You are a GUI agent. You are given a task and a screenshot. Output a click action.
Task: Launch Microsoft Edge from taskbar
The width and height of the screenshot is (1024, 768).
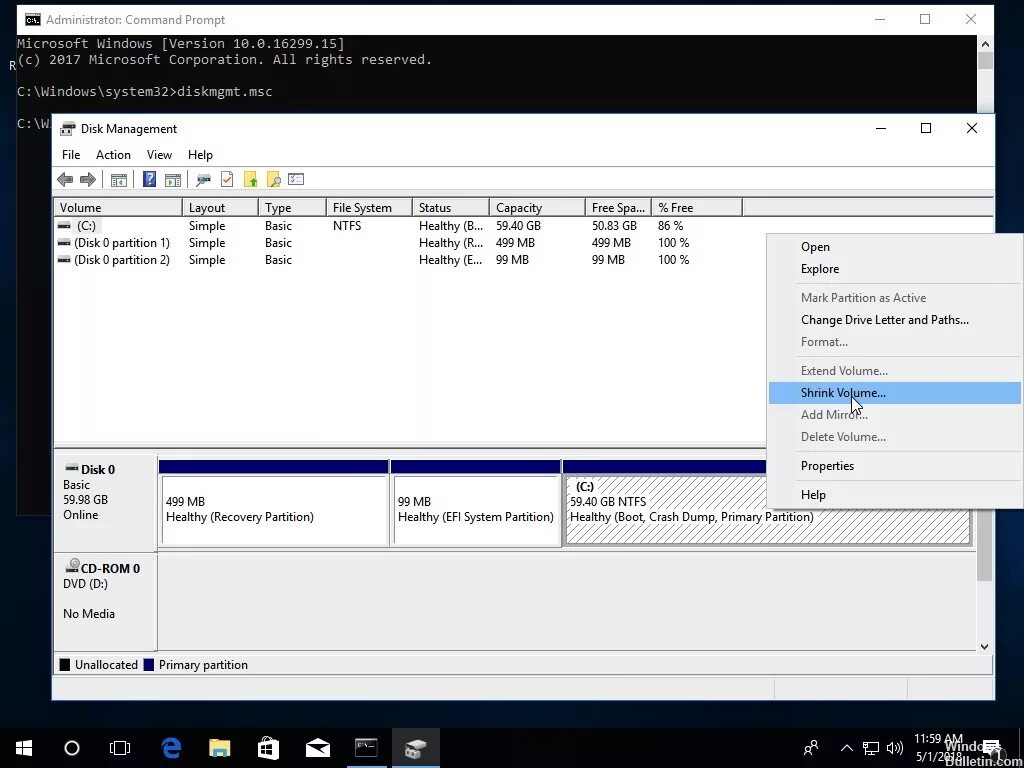point(171,748)
